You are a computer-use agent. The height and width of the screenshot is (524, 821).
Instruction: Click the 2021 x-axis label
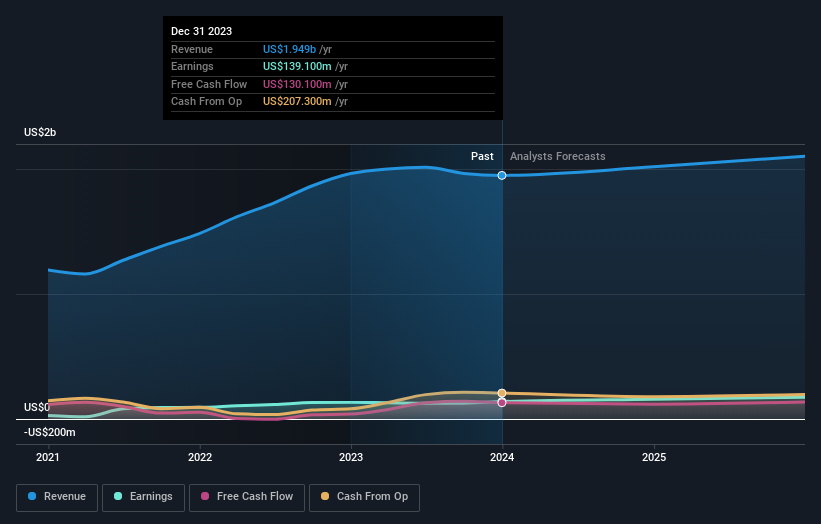click(48, 458)
